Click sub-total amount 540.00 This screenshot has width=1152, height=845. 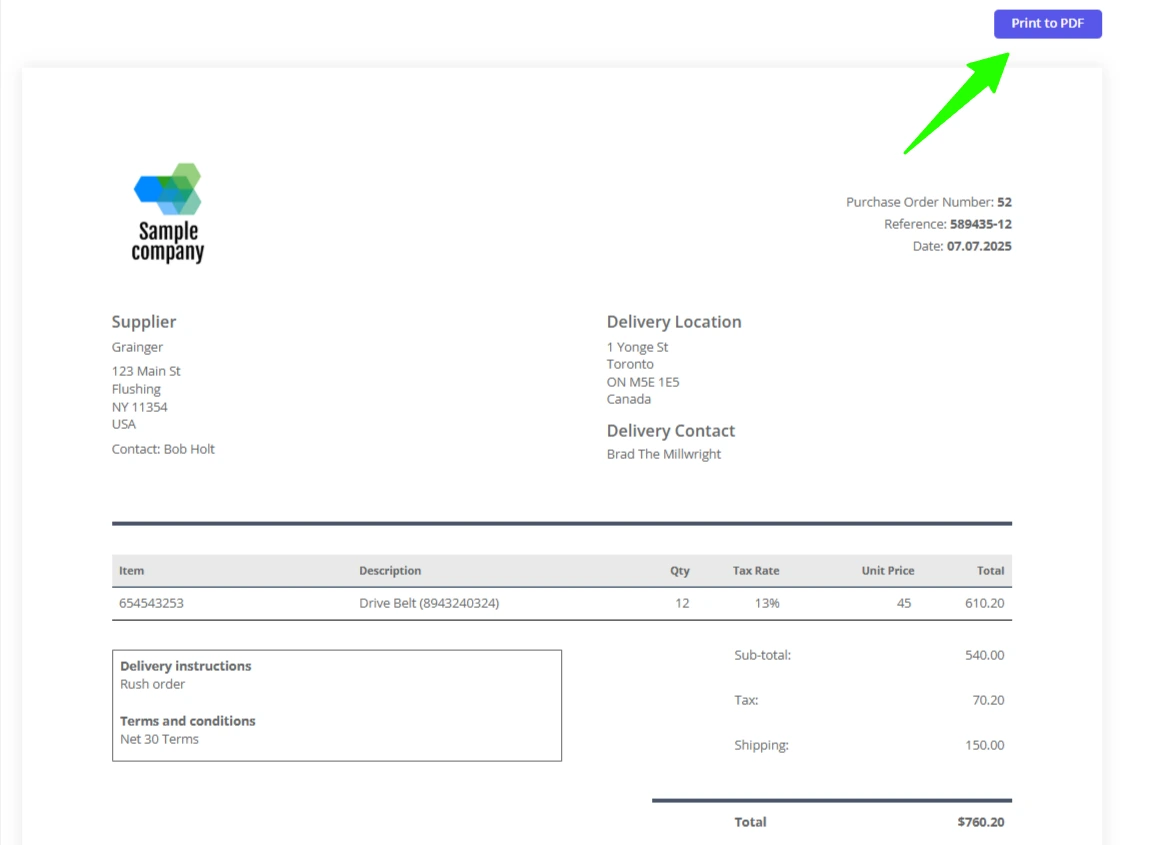pos(984,655)
